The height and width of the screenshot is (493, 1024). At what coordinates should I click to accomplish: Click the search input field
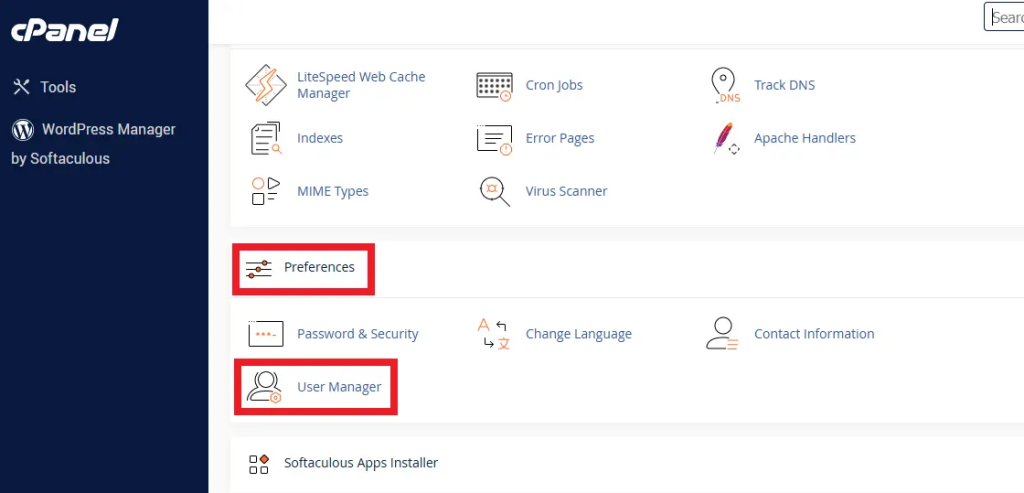1004,18
